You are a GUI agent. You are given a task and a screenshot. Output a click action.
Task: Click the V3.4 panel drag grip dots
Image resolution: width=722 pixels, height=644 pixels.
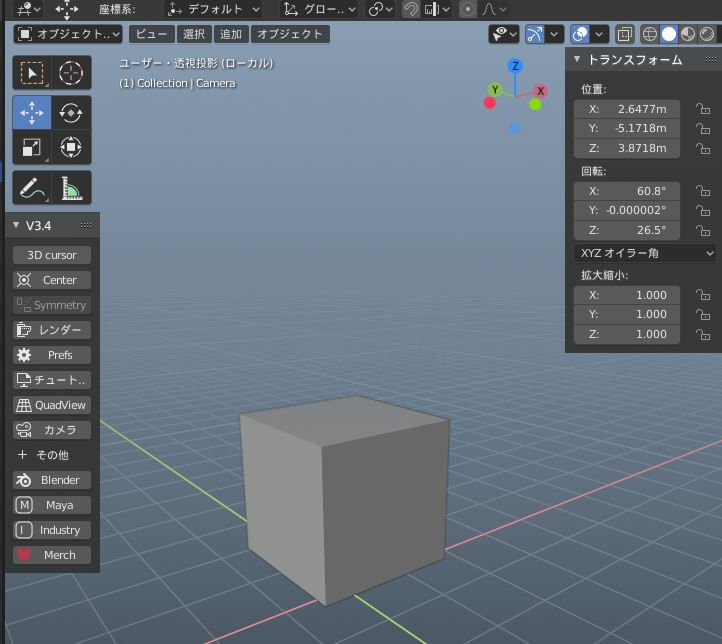[x=86, y=225]
